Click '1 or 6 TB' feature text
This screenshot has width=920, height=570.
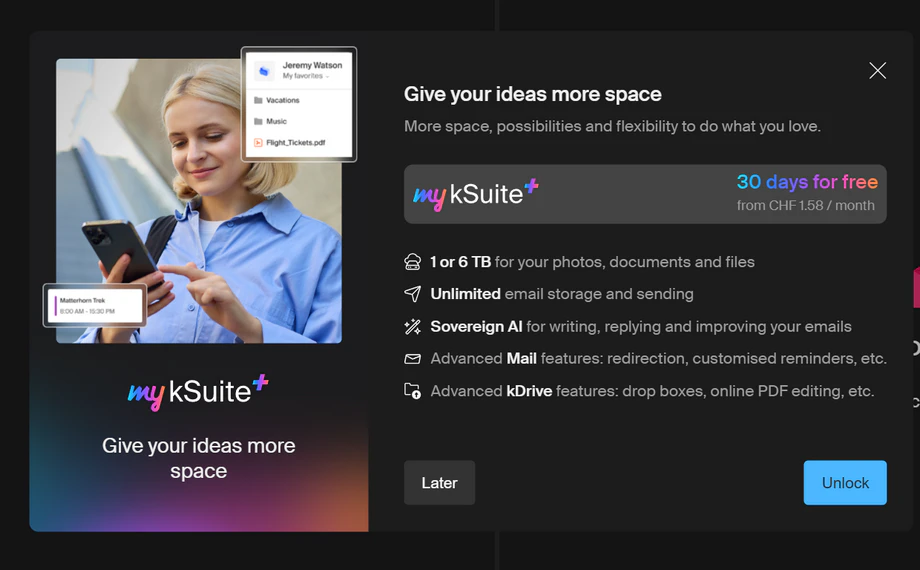pyautogui.click(x=593, y=262)
